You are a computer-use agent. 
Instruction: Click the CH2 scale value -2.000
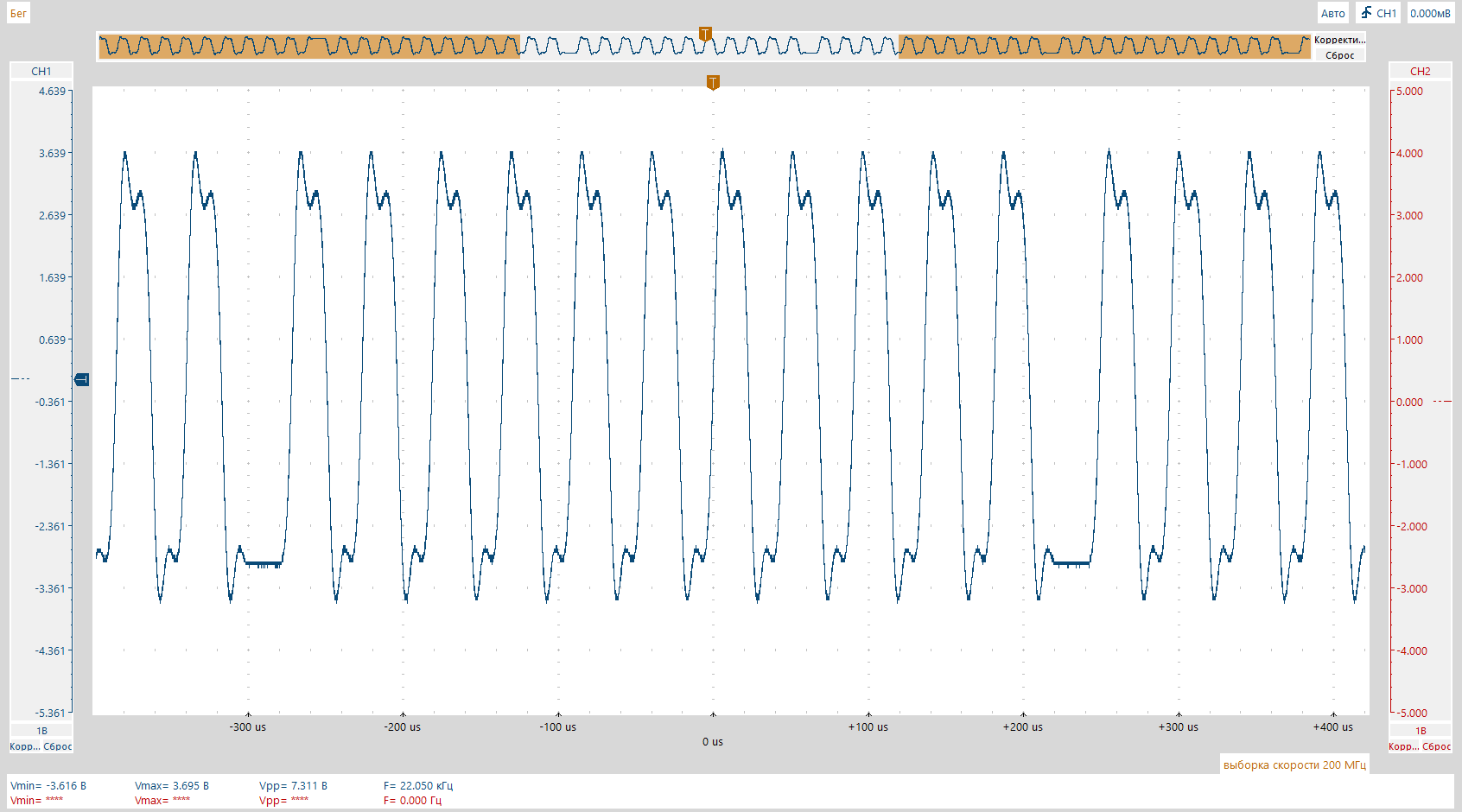point(1411,526)
